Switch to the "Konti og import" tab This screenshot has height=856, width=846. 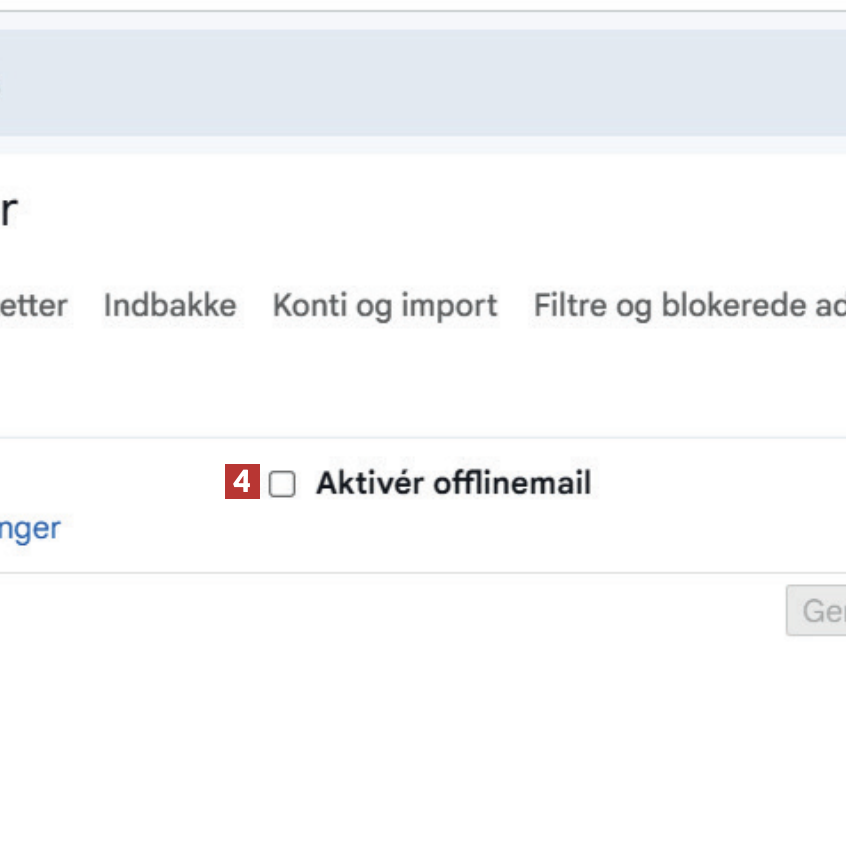coord(385,305)
